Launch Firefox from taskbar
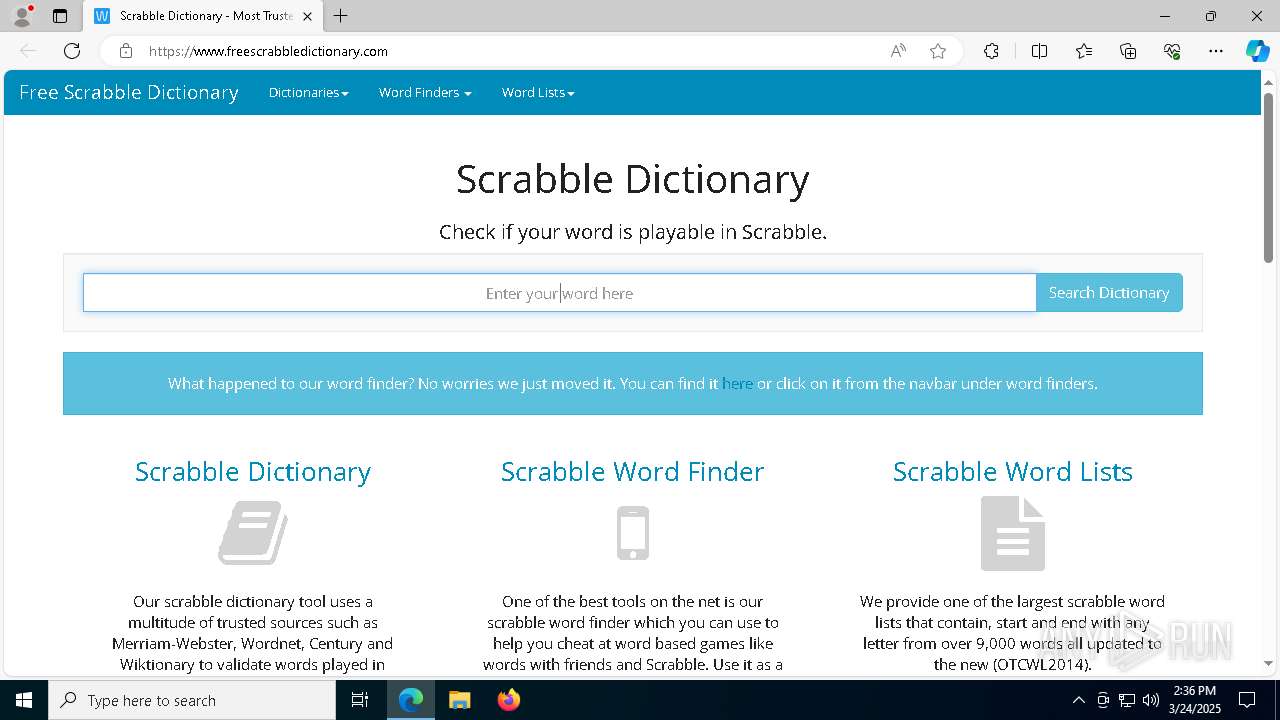The height and width of the screenshot is (720, 1280). point(508,700)
